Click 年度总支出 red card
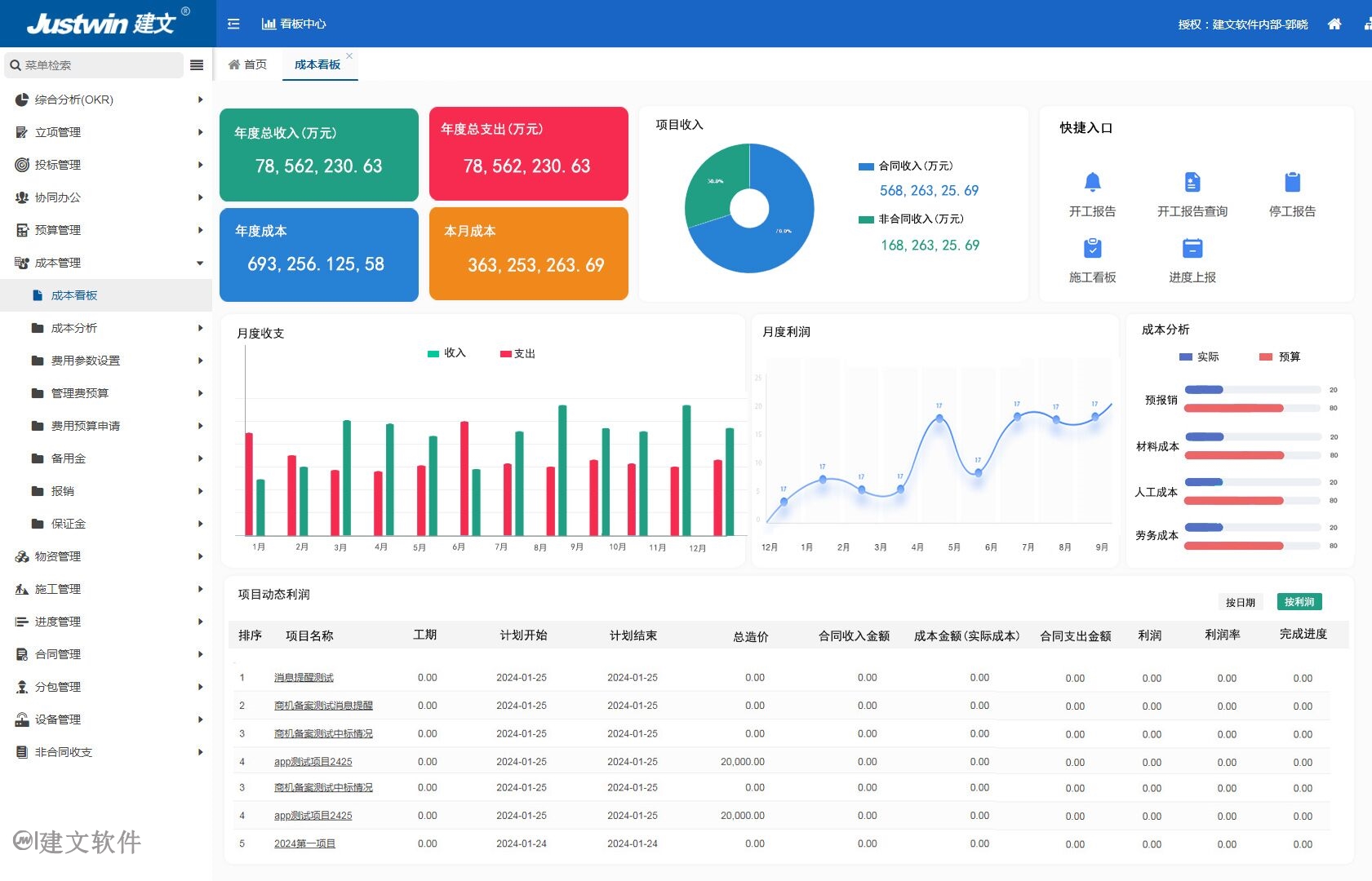This screenshot has width=1372, height=881. [x=529, y=153]
